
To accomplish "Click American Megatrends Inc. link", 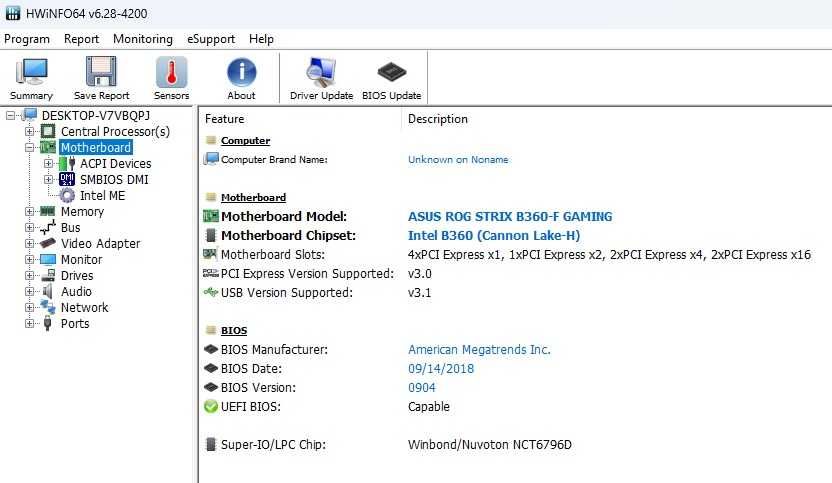I will tap(479, 350).
